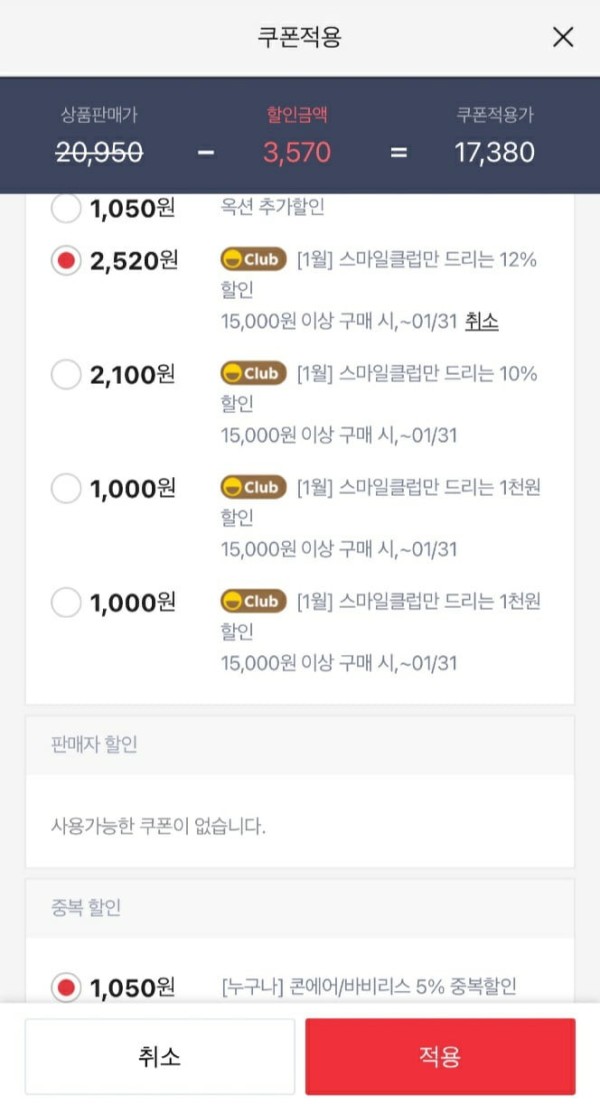This screenshot has width=600, height=1104.
Task: Click the Club badge on 10% coupon
Action: tap(254, 373)
